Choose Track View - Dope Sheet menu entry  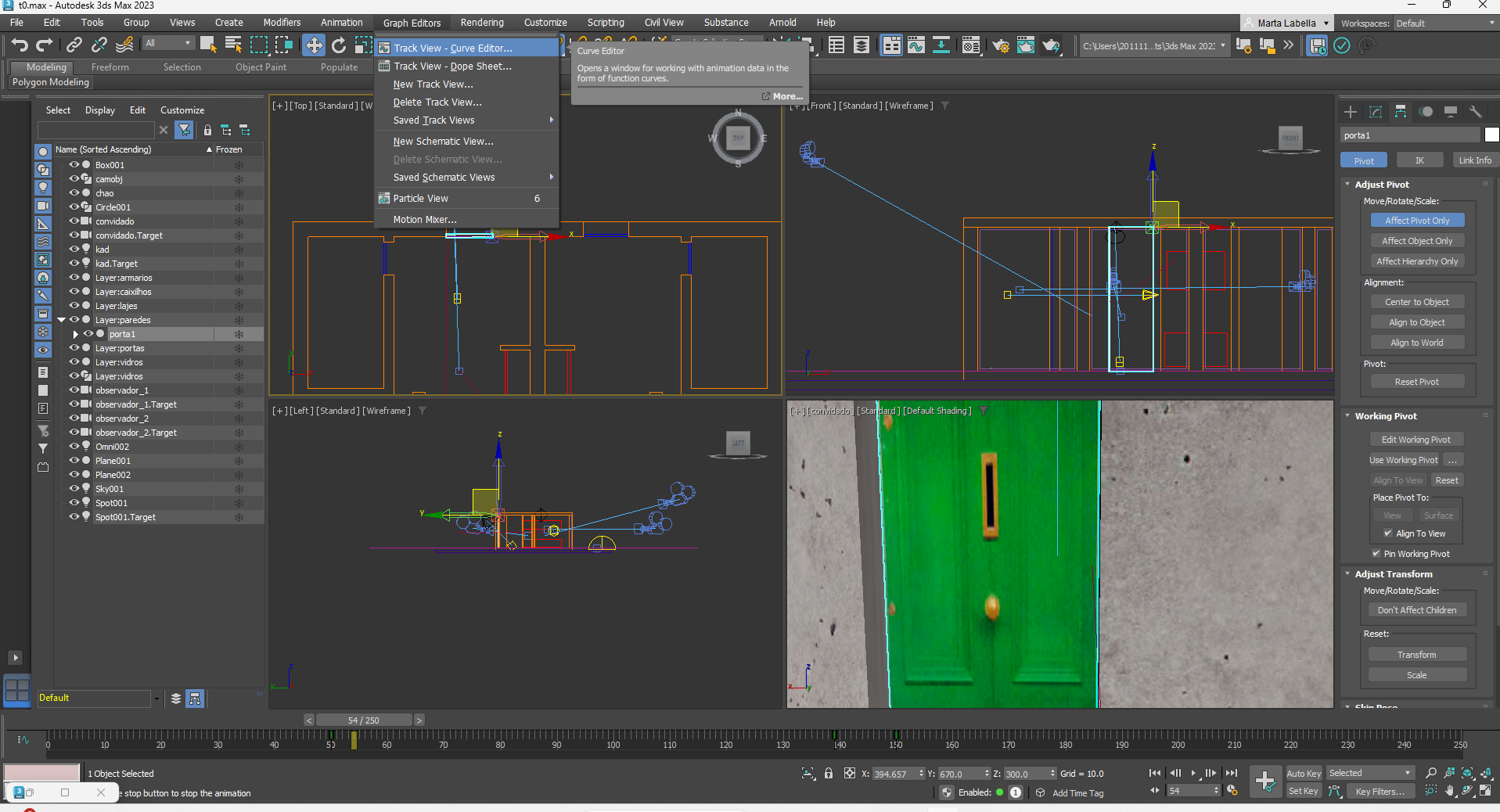(x=452, y=66)
